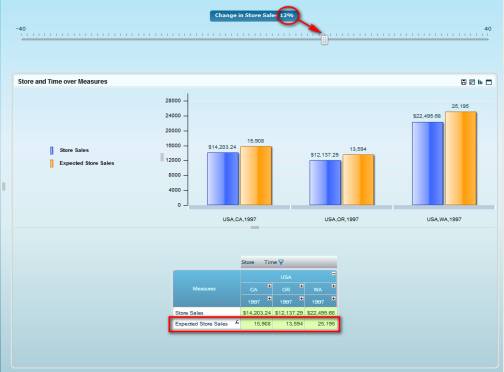
Task: Expand the OR column member
Action: click(301, 286)
